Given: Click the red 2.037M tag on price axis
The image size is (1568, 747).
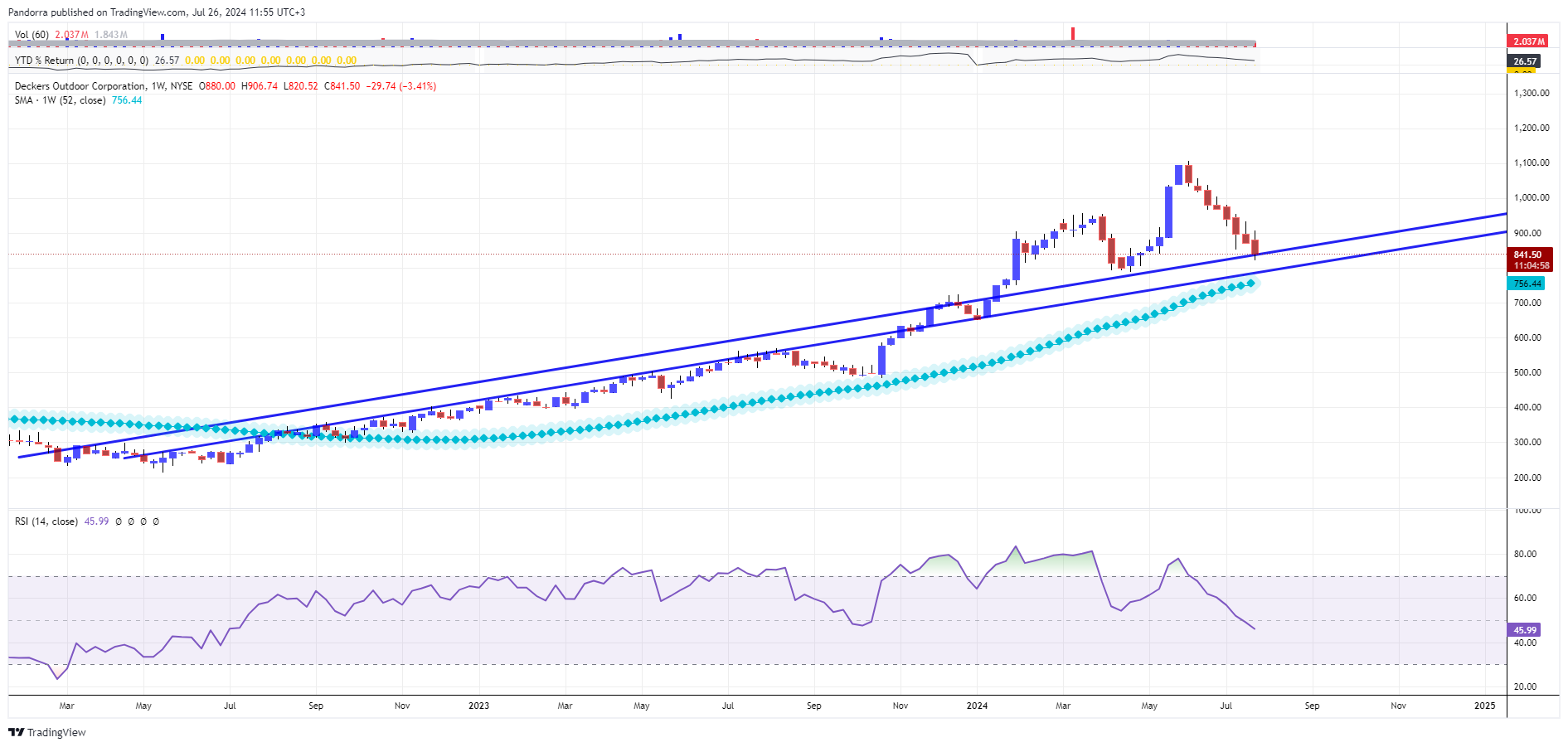Looking at the screenshot, I should point(1528,41).
